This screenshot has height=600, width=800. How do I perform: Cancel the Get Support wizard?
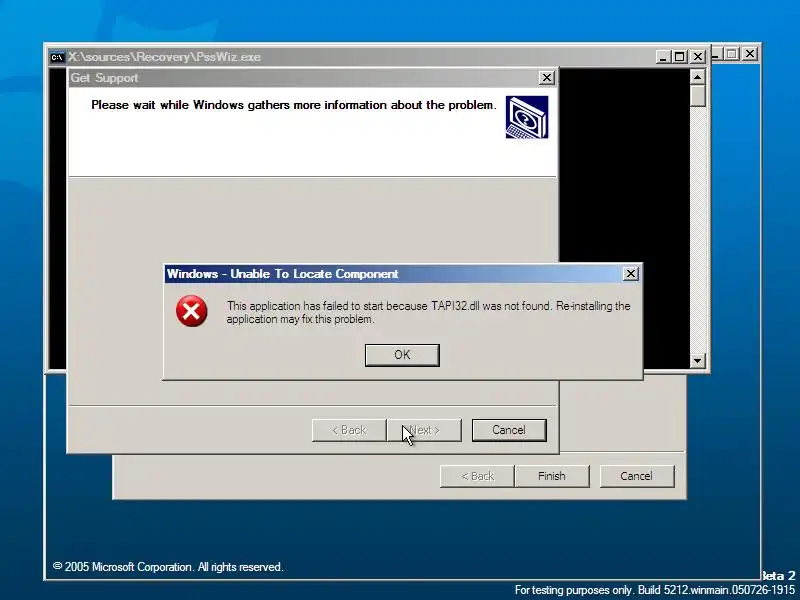pyautogui.click(x=509, y=430)
